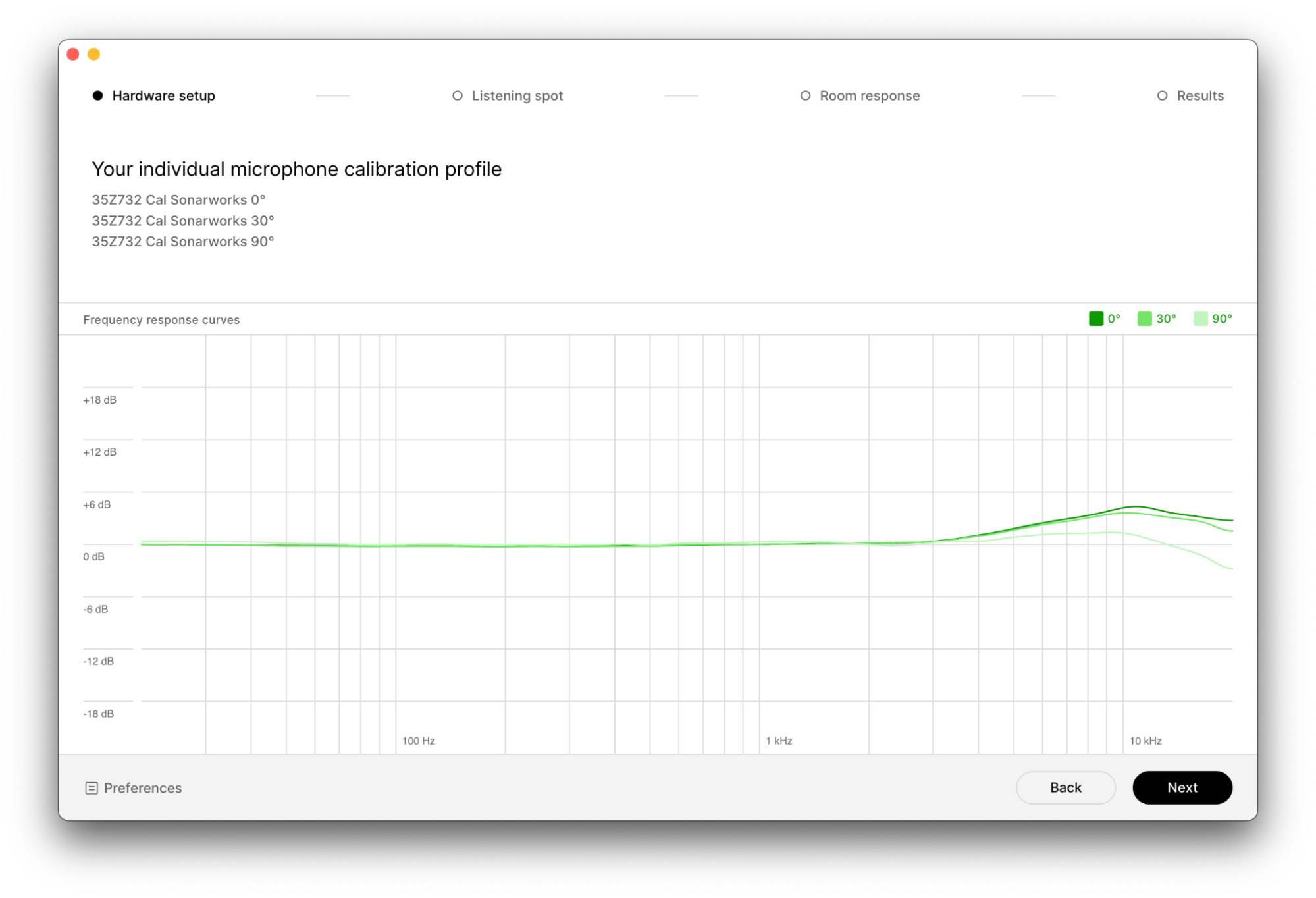The width and height of the screenshot is (1316, 898).
Task: Select the Listening spot step
Action: point(508,95)
